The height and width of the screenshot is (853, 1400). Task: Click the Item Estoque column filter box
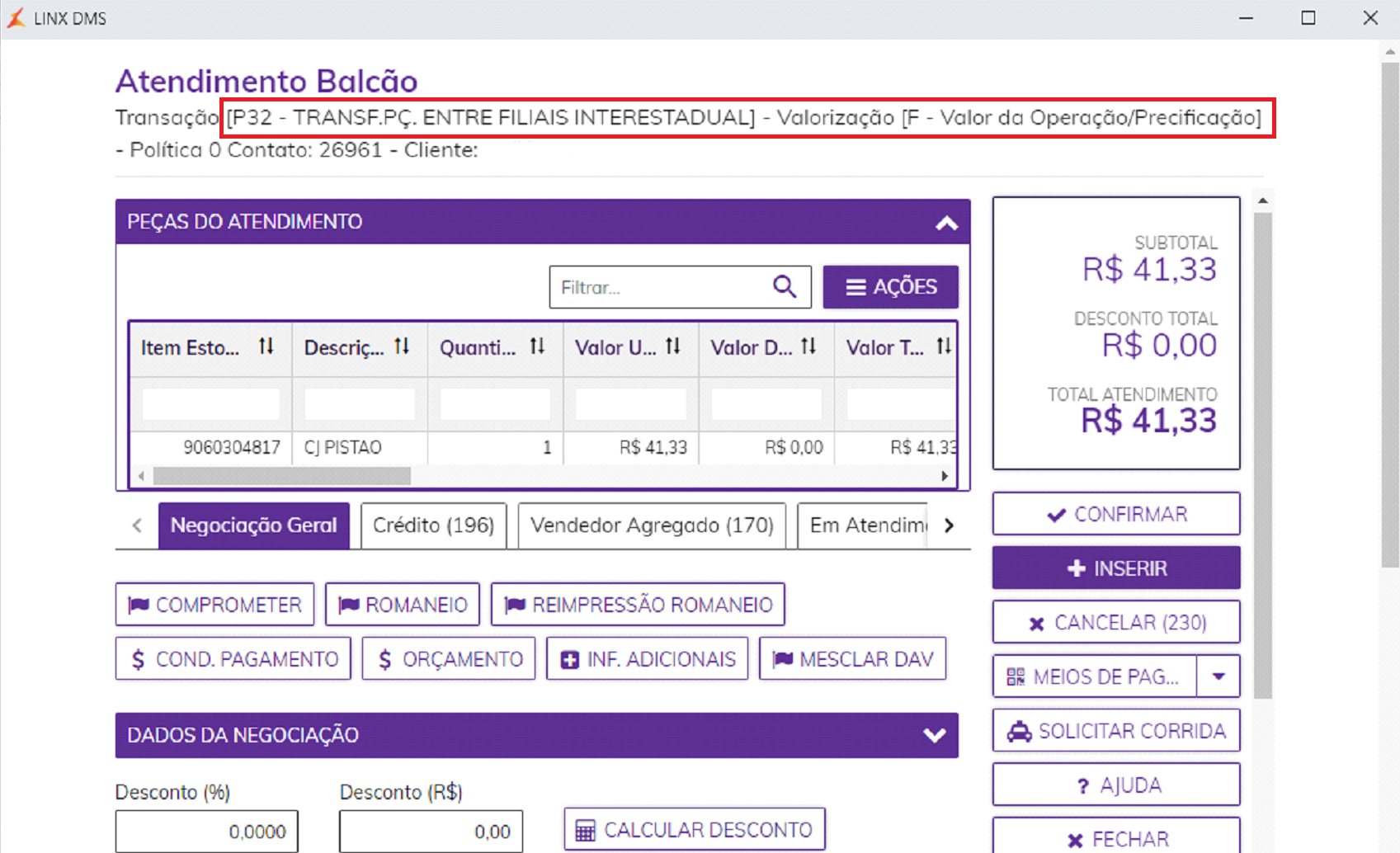211,404
